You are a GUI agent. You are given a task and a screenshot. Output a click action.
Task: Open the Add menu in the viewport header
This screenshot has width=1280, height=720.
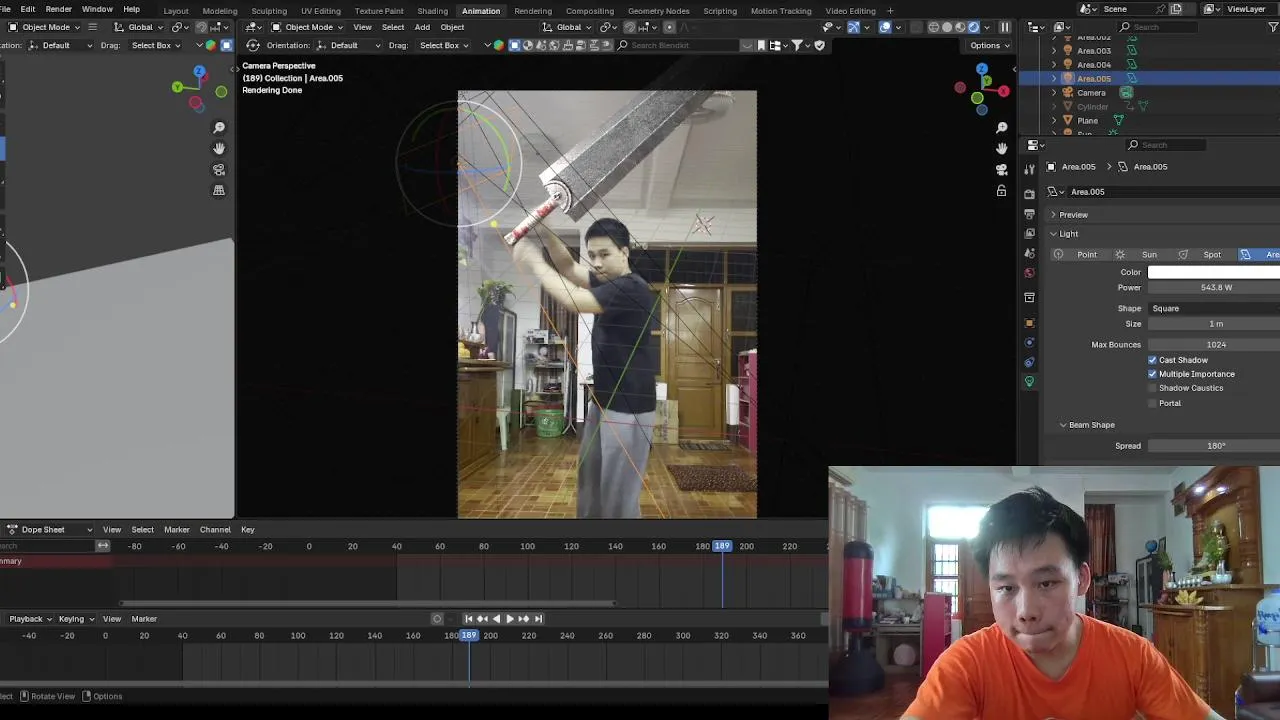pos(422,27)
